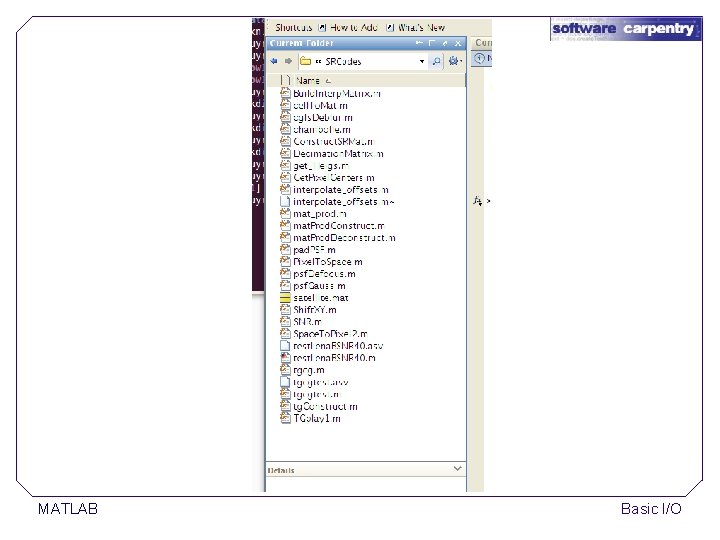Select data file satellite.mat

[x=321, y=298]
